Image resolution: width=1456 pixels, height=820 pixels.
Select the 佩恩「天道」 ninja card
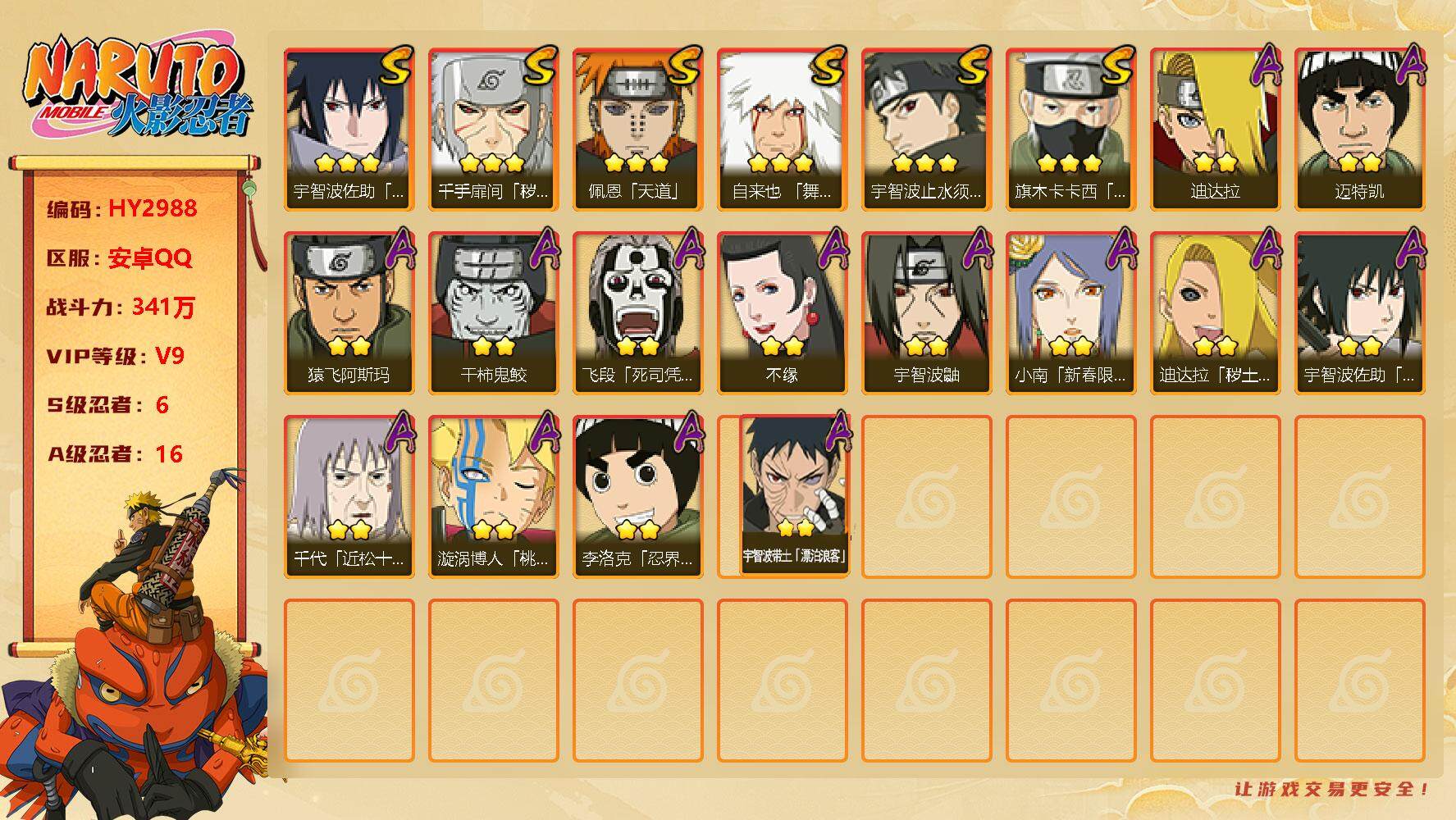point(637,130)
